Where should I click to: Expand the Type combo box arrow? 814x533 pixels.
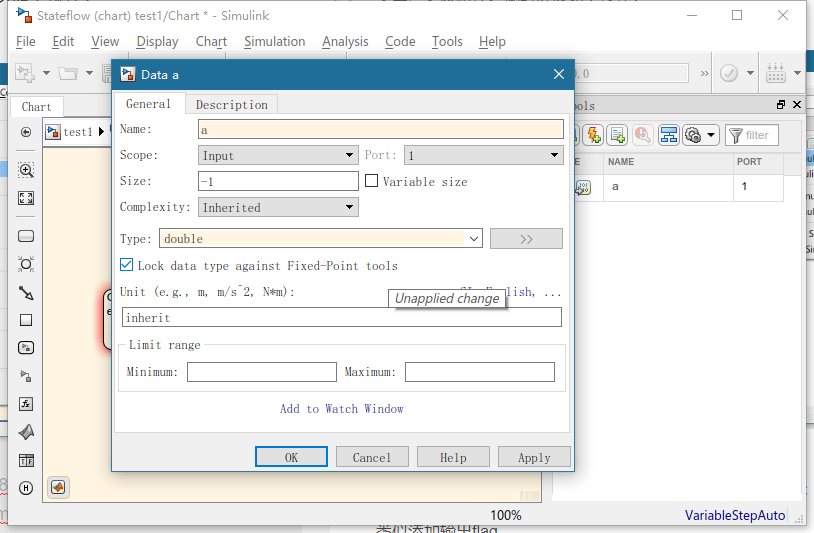(473, 239)
